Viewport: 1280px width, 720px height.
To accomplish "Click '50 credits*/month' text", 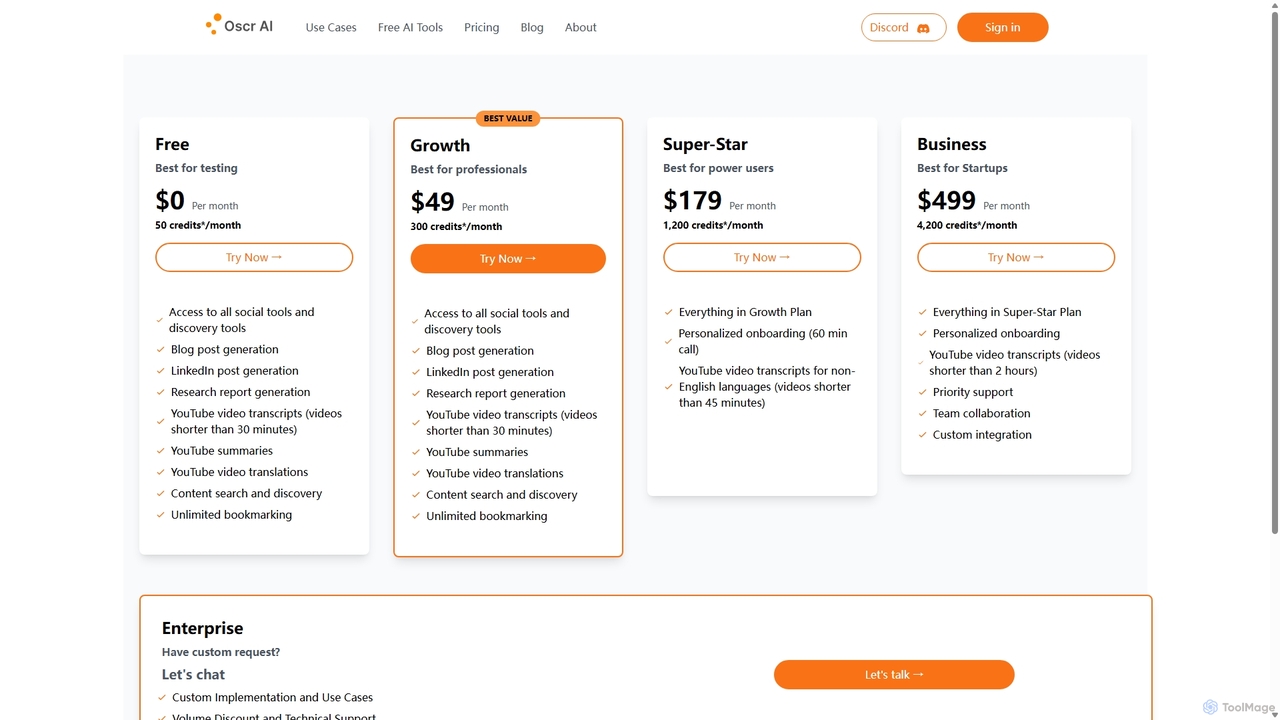I will pyautogui.click(x=198, y=225).
